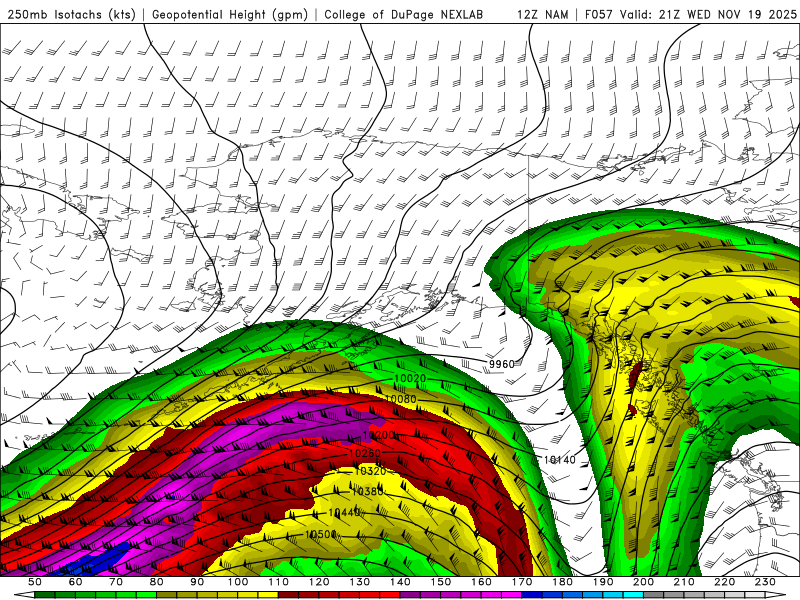Click the 'F057' forecast hour text
The width and height of the screenshot is (800, 600).
pos(598,14)
